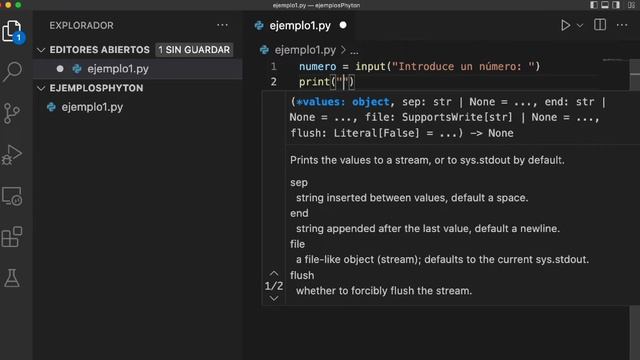Image resolution: width=640 pixels, height=360 pixels.
Task: Select ejemplo1.py in open editors list
Action: [138, 69]
